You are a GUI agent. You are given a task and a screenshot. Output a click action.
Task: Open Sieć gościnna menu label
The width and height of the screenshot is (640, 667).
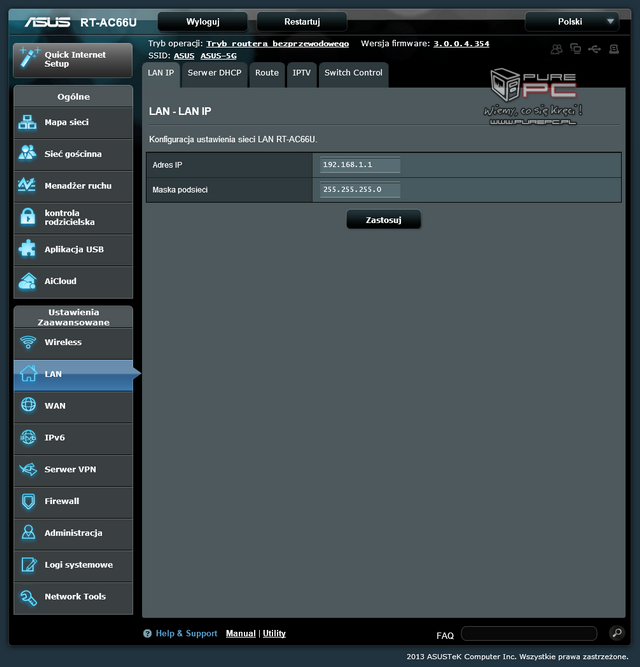click(73, 154)
